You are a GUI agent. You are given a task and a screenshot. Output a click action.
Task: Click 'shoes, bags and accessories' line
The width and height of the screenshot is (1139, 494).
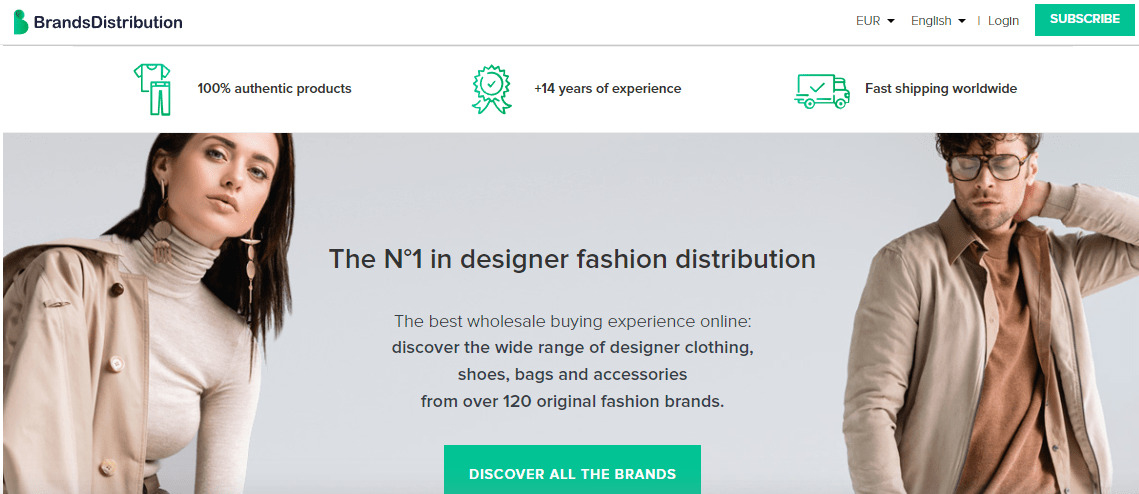(572, 375)
